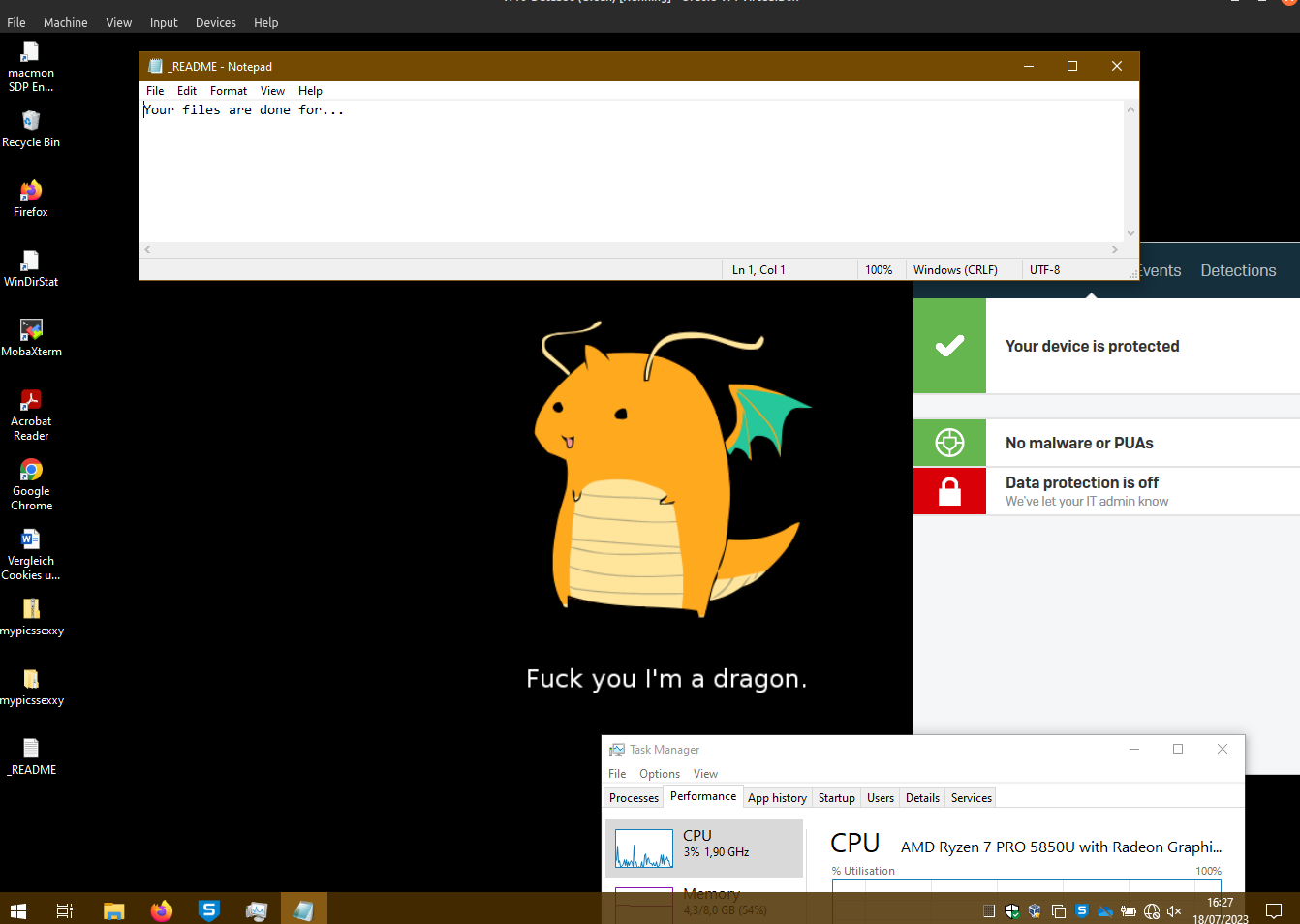Select the _README desktop file icon
This screenshot has height=924, width=1300.
pyautogui.click(x=31, y=756)
